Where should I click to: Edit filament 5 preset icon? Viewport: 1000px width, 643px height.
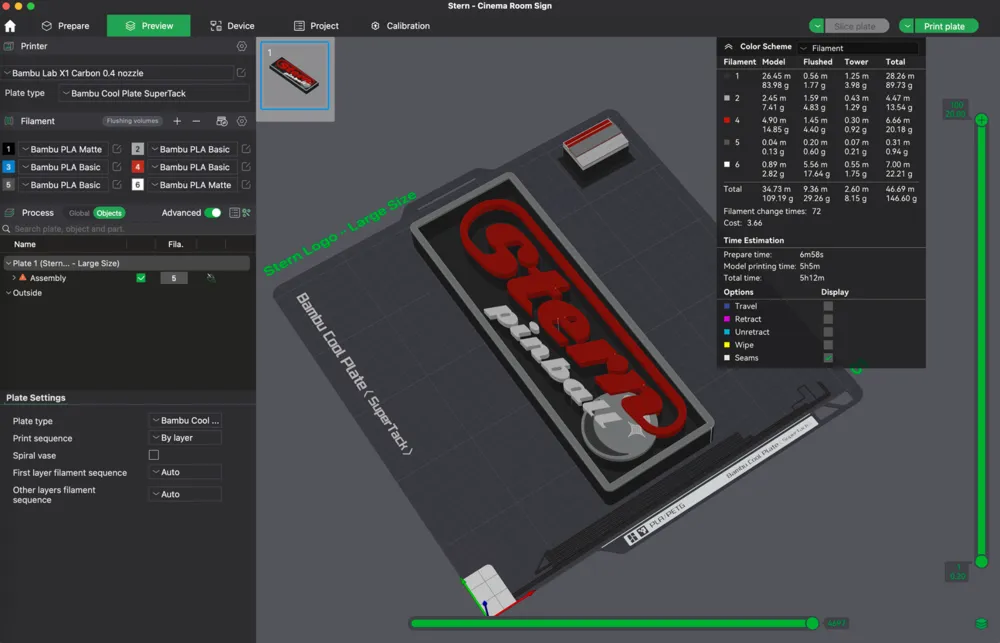pyautogui.click(x=117, y=185)
